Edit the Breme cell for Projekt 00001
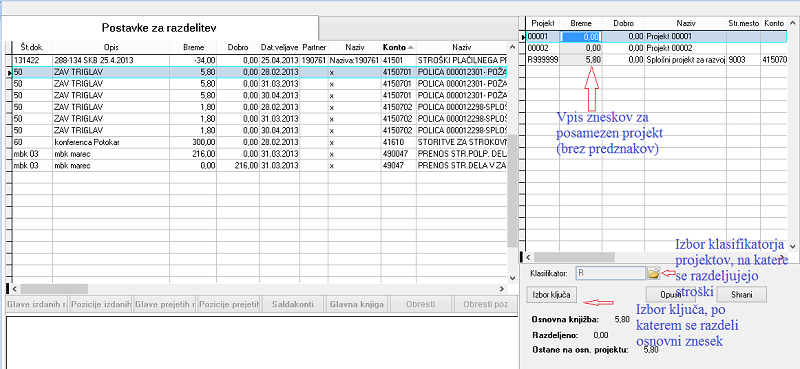This screenshot has height=369, width=800. (581, 37)
